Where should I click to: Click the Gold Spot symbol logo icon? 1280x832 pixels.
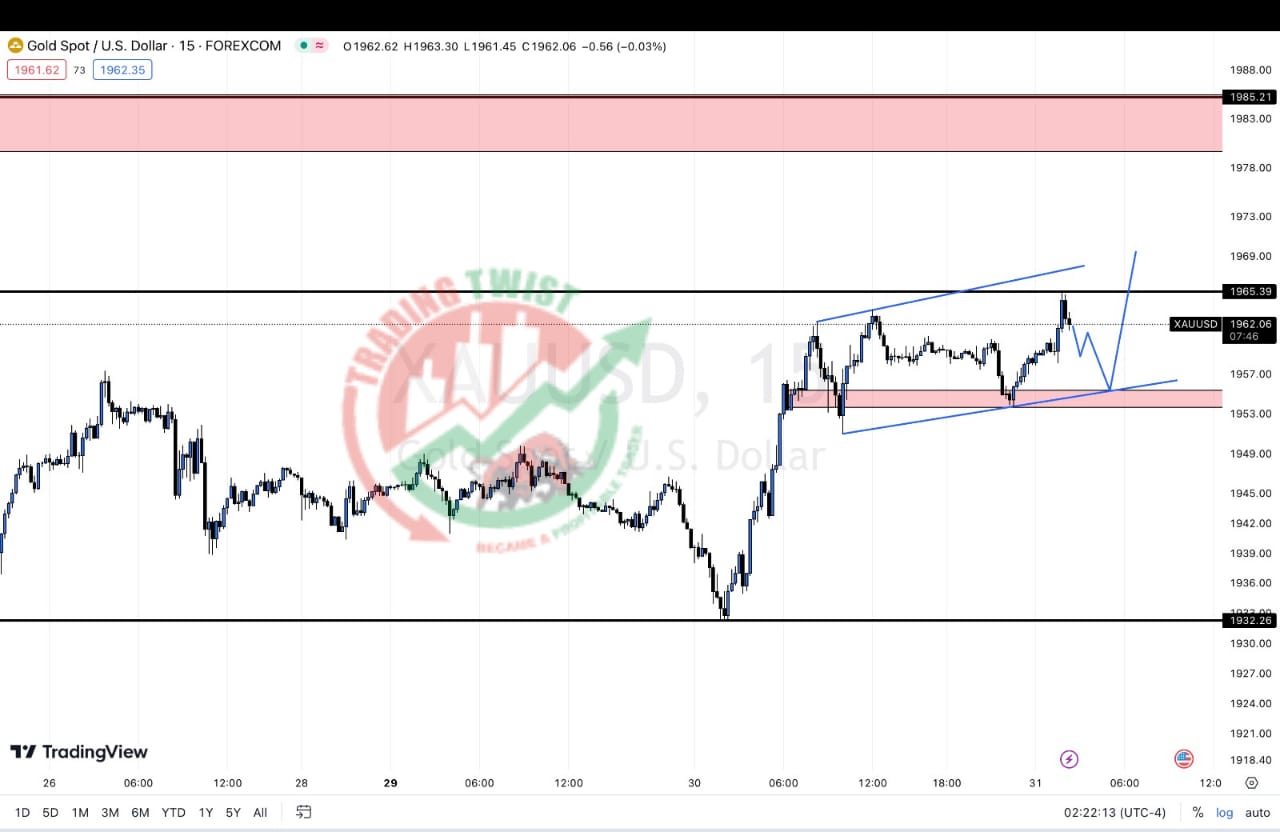coord(16,46)
